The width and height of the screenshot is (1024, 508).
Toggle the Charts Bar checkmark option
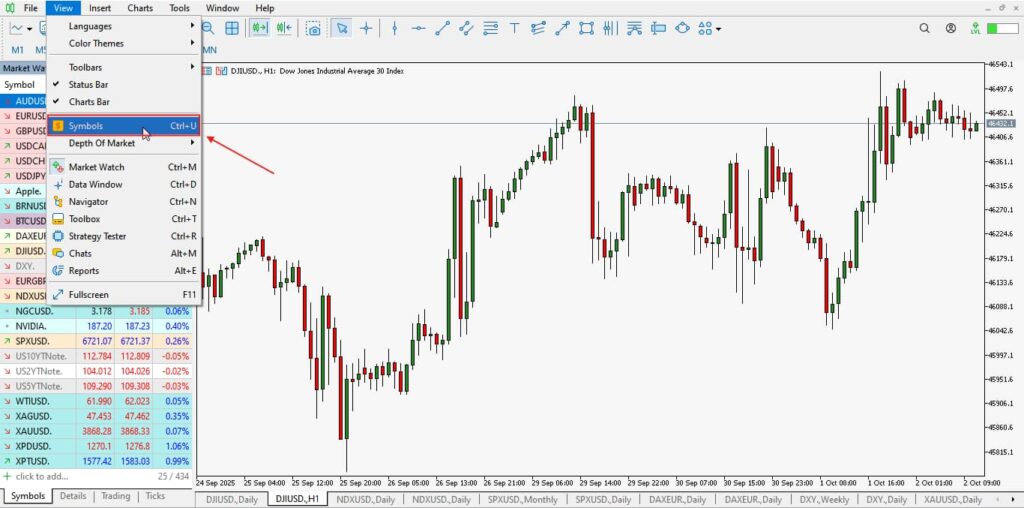[89, 102]
